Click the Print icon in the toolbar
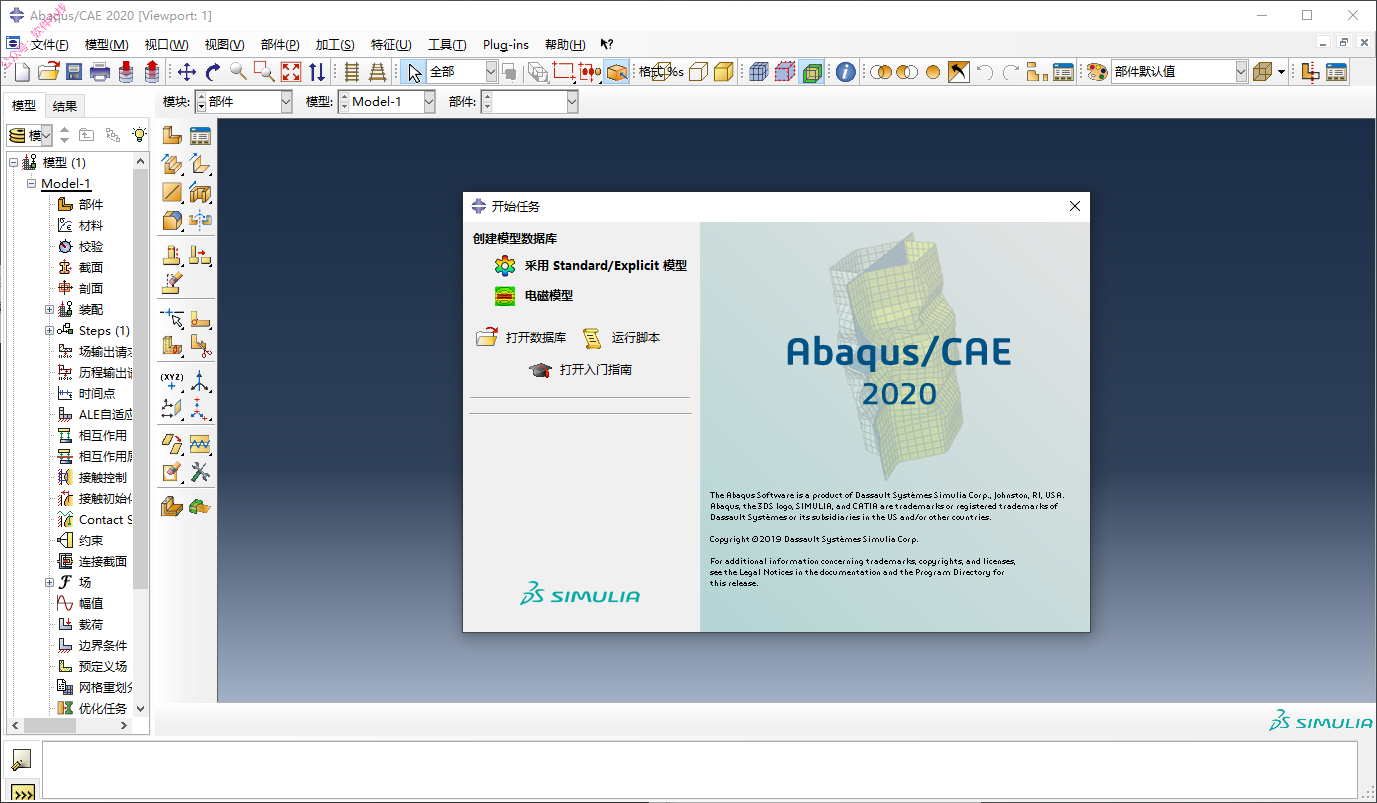 (100, 72)
